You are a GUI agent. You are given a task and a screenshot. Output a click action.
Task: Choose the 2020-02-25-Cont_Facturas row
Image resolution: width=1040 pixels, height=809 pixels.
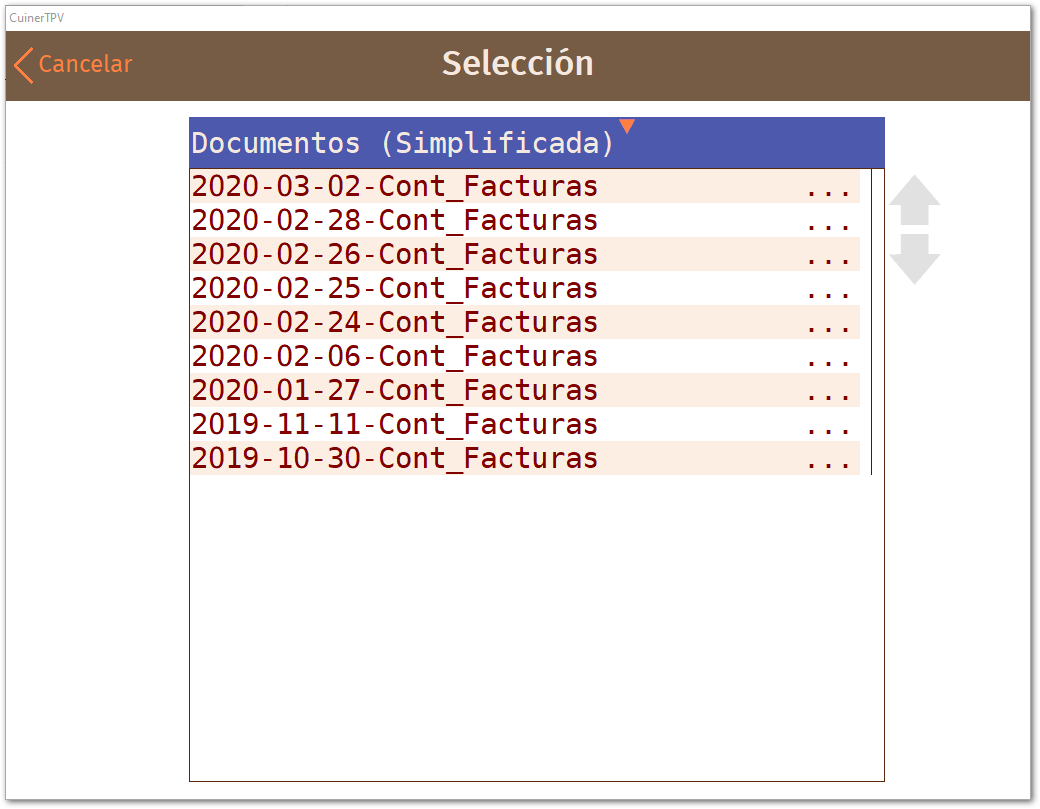pyautogui.click(x=525, y=288)
